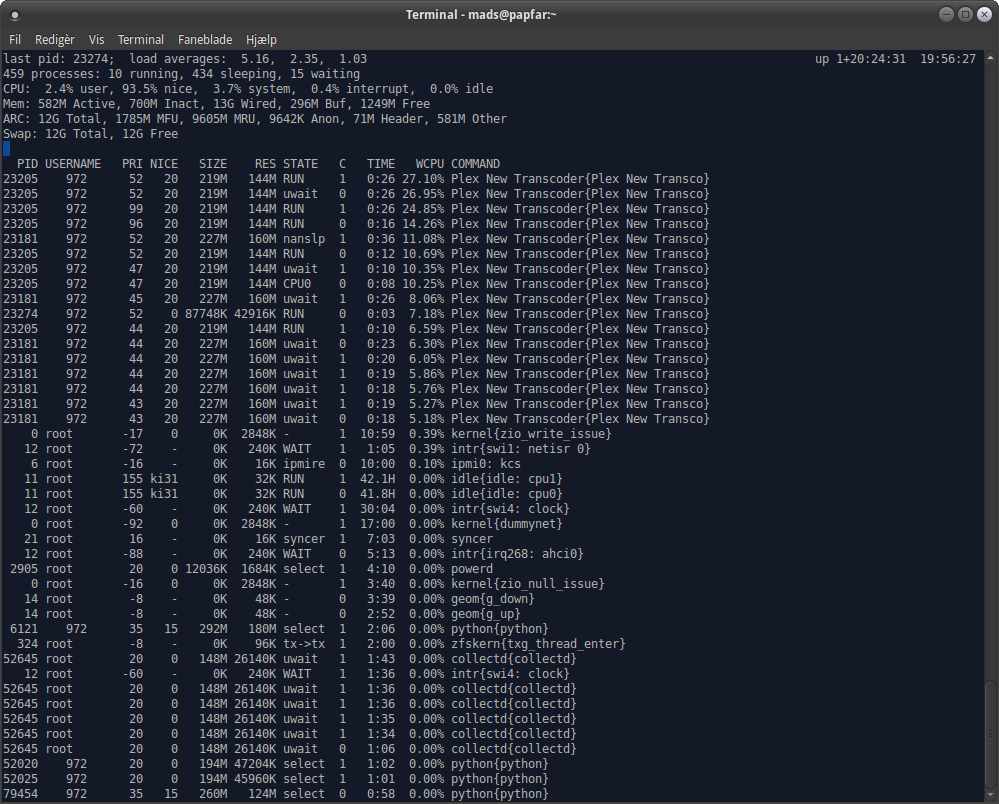Click the load averages '5.16, 2.35, 1.03'
This screenshot has width=999, height=804.
point(304,59)
